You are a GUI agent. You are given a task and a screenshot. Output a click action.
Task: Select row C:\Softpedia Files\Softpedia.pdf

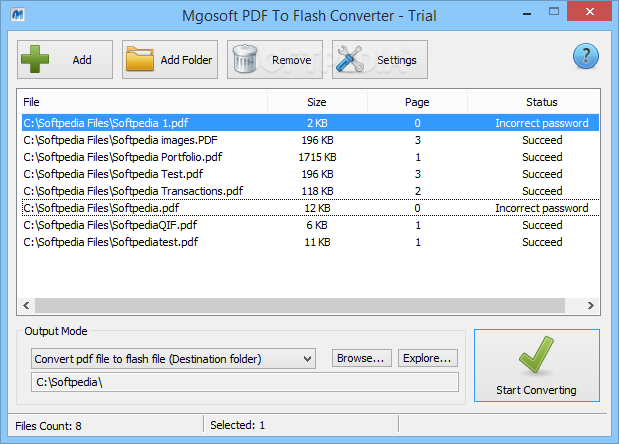click(310, 208)
